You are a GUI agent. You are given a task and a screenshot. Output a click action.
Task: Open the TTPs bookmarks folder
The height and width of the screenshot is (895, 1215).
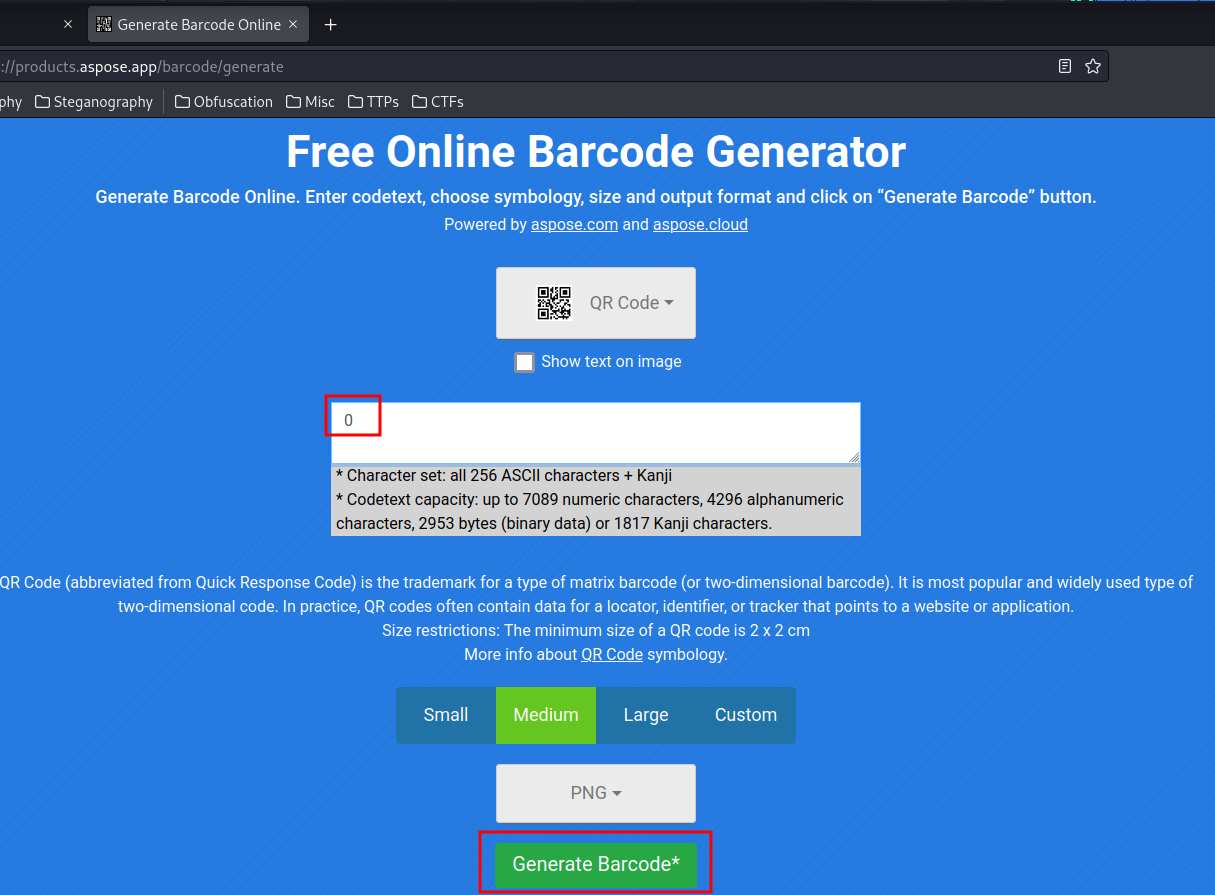point(373,102)
